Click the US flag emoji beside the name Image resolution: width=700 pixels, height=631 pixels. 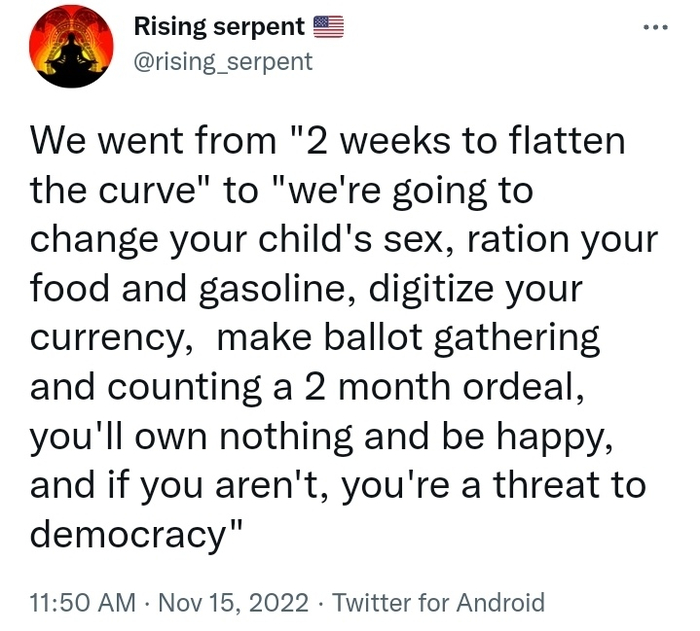pyautogui.click(x=329, y=28)
